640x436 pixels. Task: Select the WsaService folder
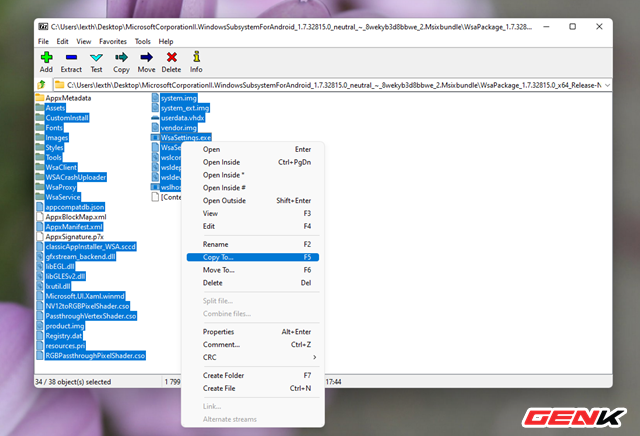click(63, 197)
